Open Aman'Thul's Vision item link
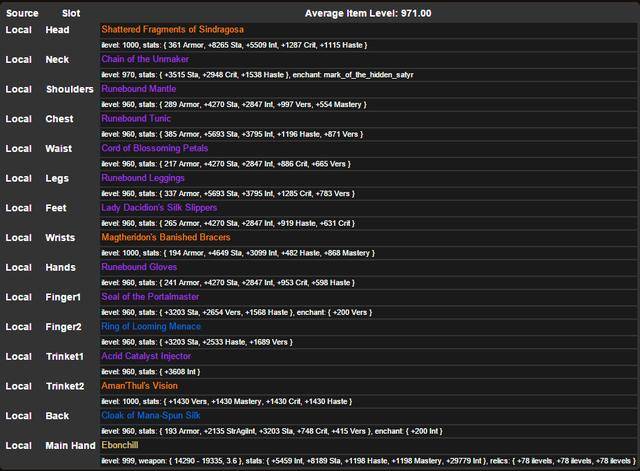640x471 pixels. coord(140,386)
